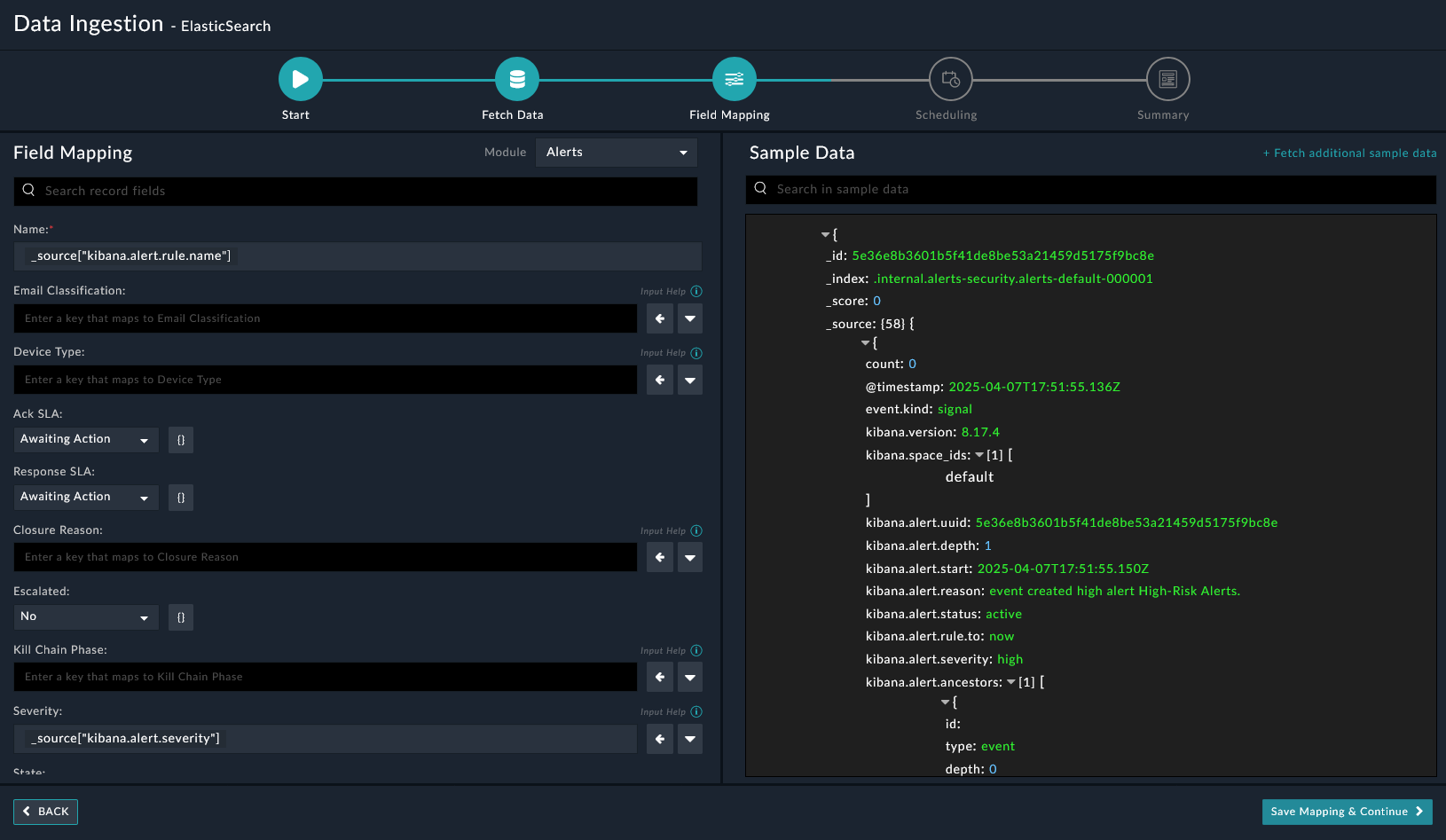Click Input Help info icon for Device Type
The width and height of the screenshot is (1446, 840).
point(696,353)
